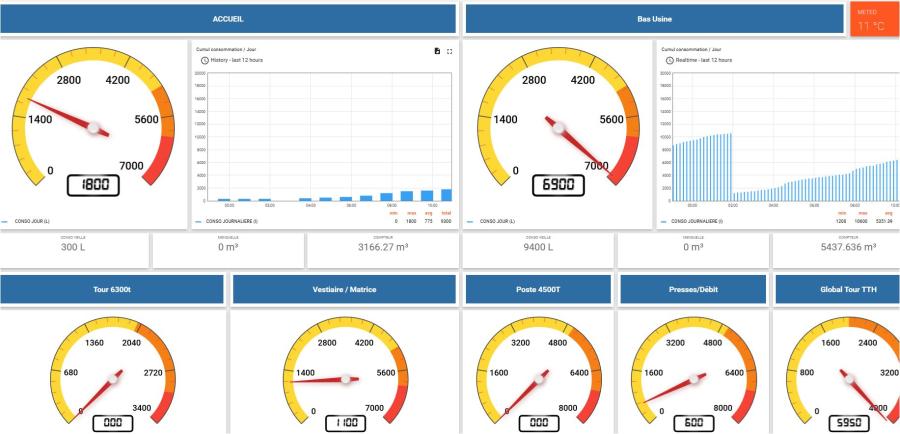Open the Bas Usine section header
The height and width of the screenshot is (434, 900).
(x=654, y=19)
